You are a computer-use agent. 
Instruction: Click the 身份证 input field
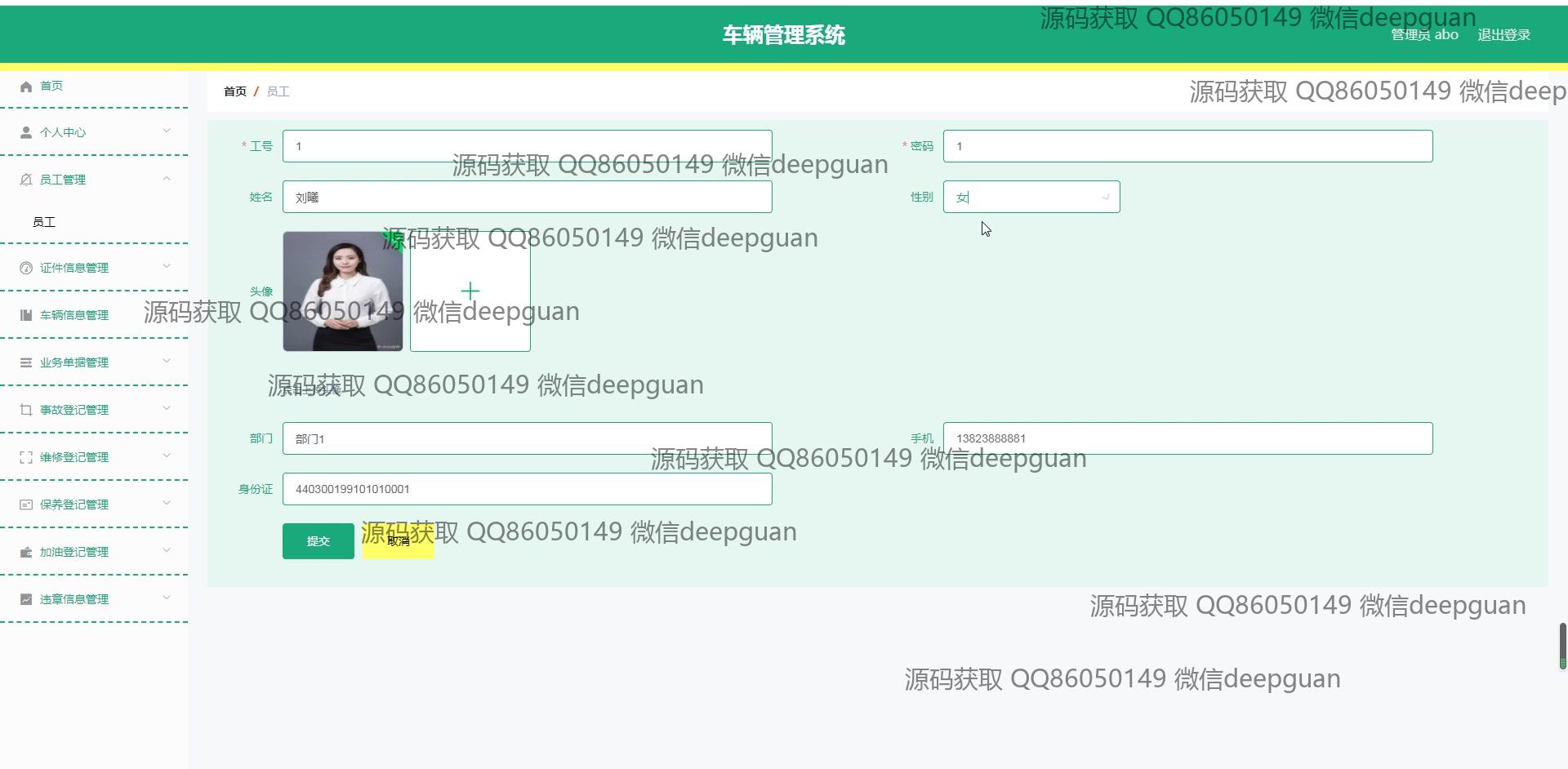pyautogui.click(x=528, y=489)
